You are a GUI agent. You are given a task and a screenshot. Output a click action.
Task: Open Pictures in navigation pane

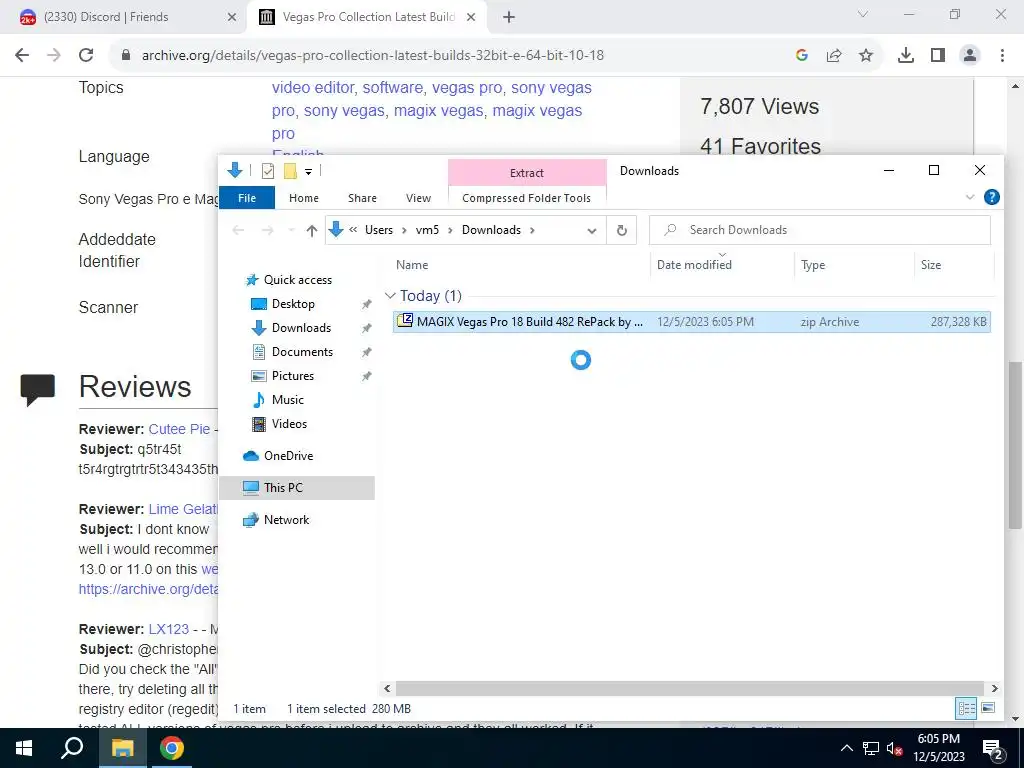coord(293,376)
